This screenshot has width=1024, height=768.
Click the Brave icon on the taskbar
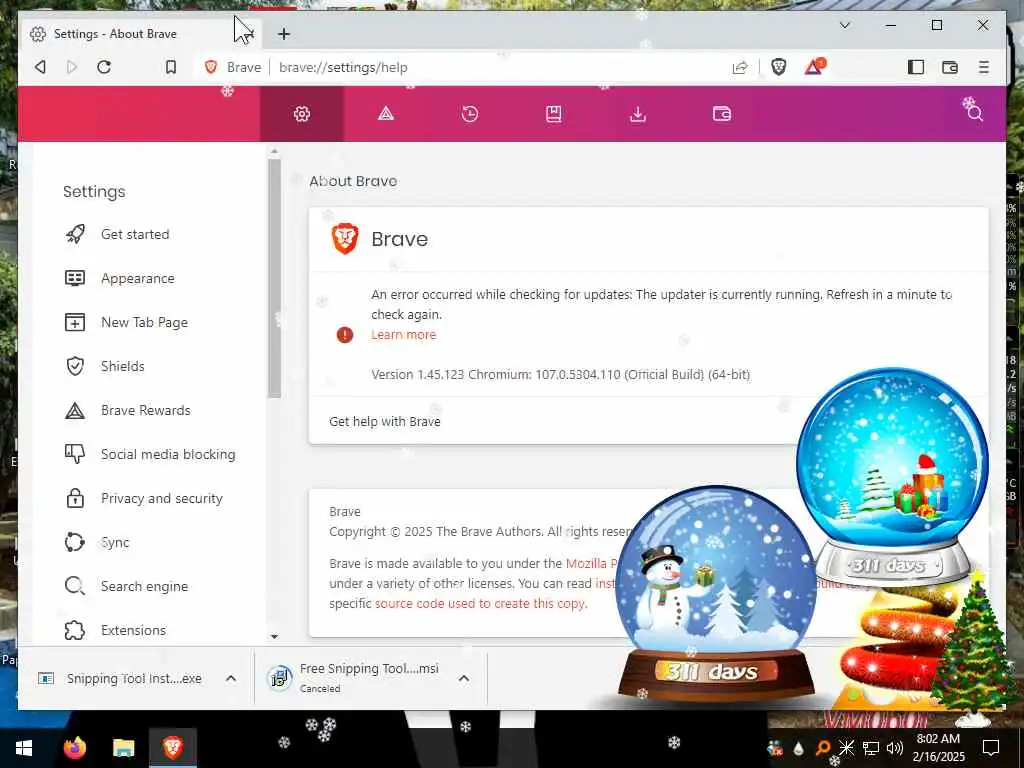point(172,748)
